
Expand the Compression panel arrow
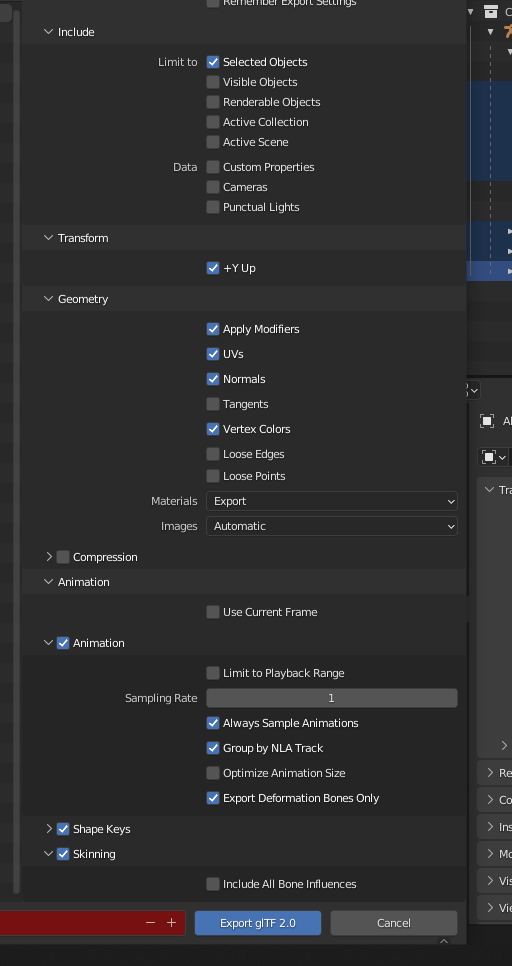(x=49, y=557)
